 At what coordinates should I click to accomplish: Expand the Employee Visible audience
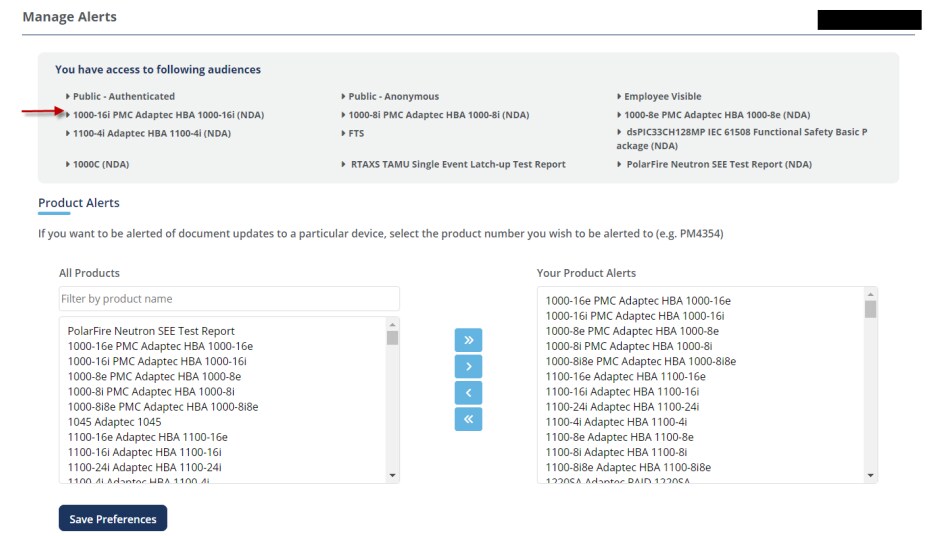point(662,97)
